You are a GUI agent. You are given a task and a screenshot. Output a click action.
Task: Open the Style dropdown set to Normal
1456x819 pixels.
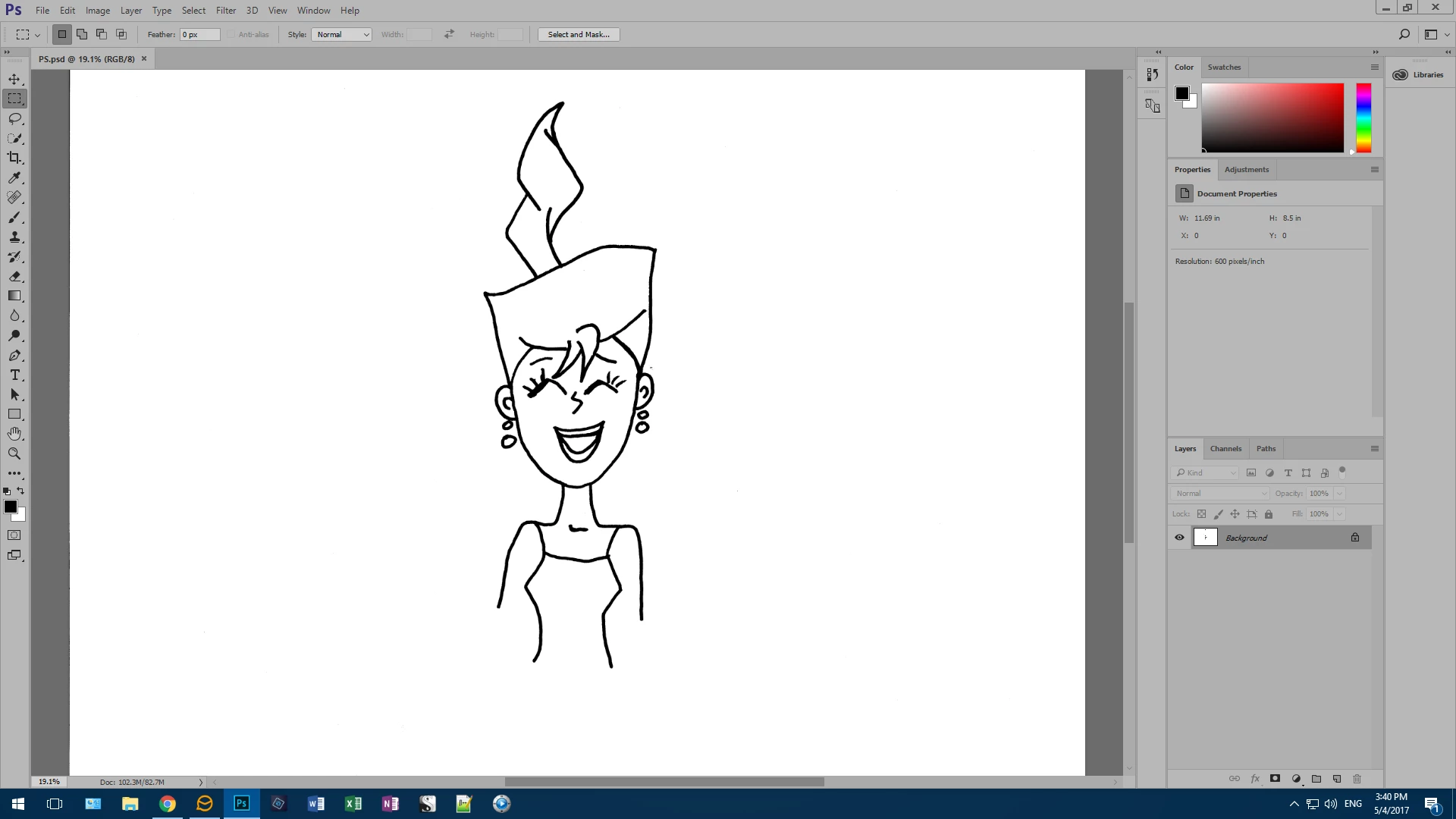point(341,35)
